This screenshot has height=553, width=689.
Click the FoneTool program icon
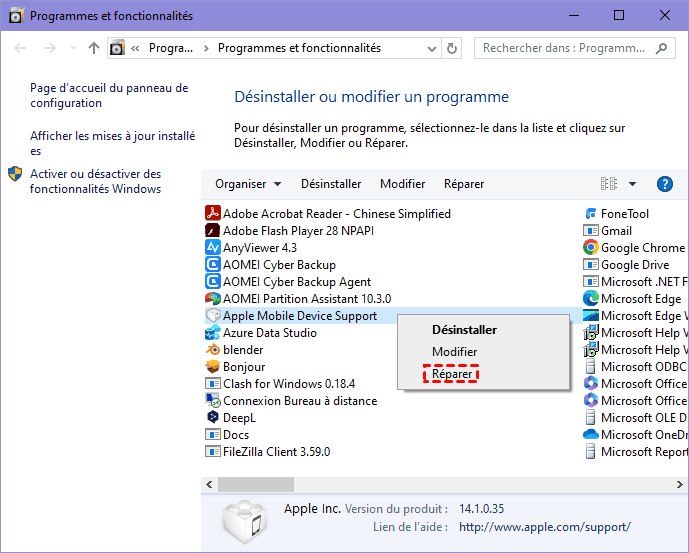[x=591, y=213]
